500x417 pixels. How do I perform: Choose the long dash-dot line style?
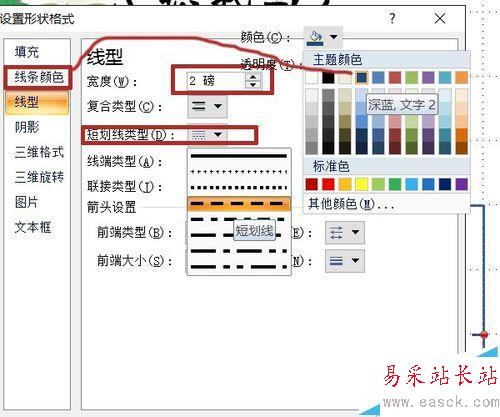tap(239, 251)
